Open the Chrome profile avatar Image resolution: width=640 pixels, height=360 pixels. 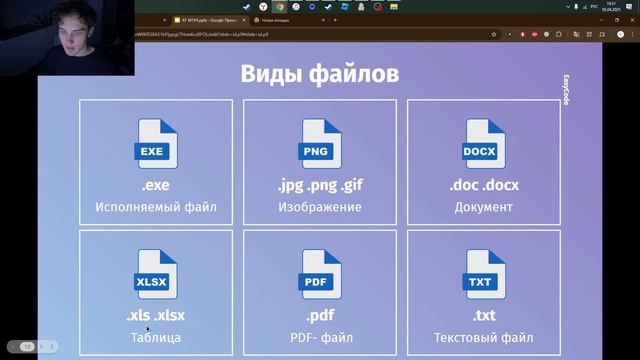click(x=620, y=35)
